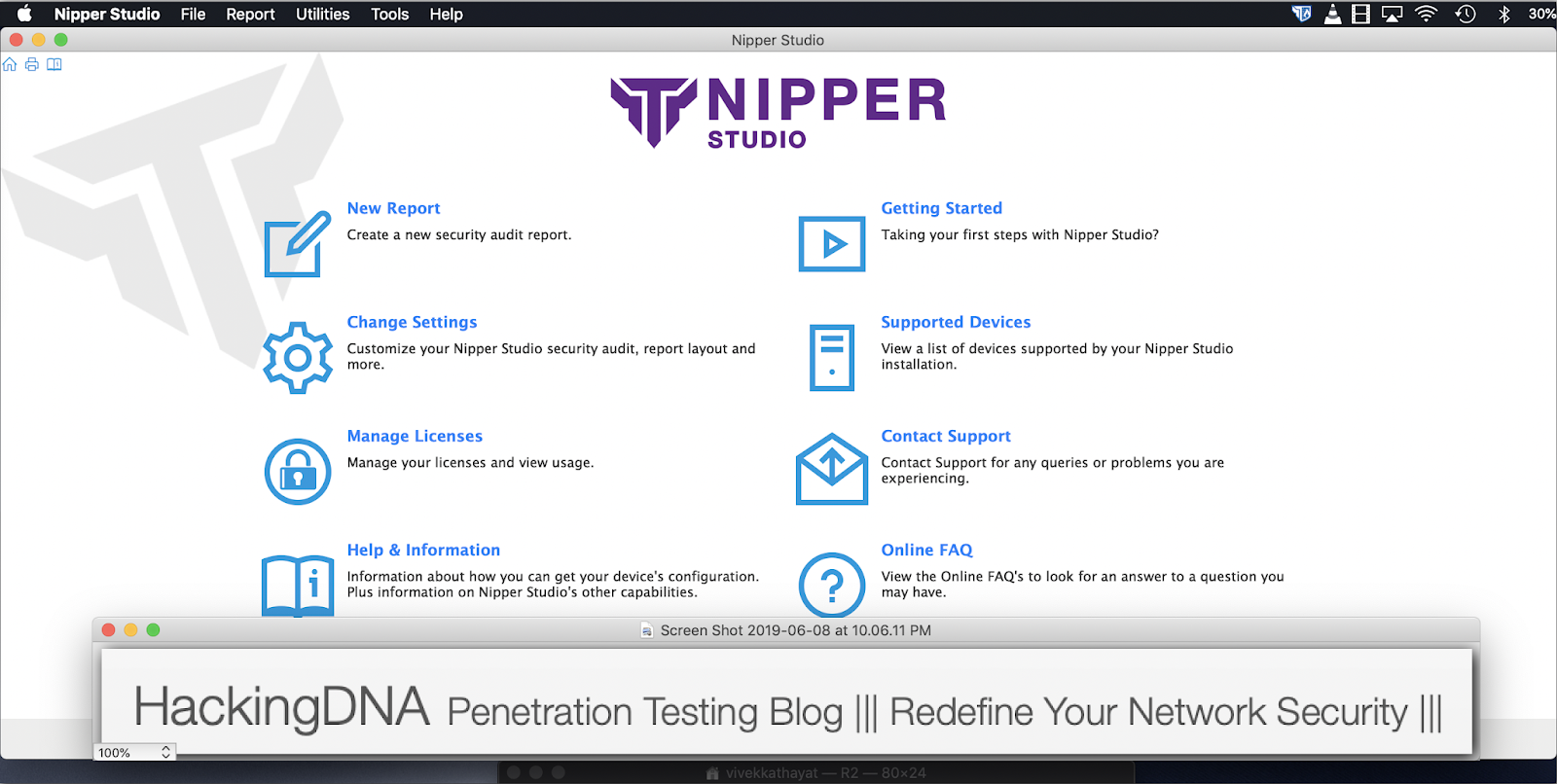This screenshot has width=1557, height=784.
Task: Click the New Report pencil icon
Action: click(x=298, y=243)
